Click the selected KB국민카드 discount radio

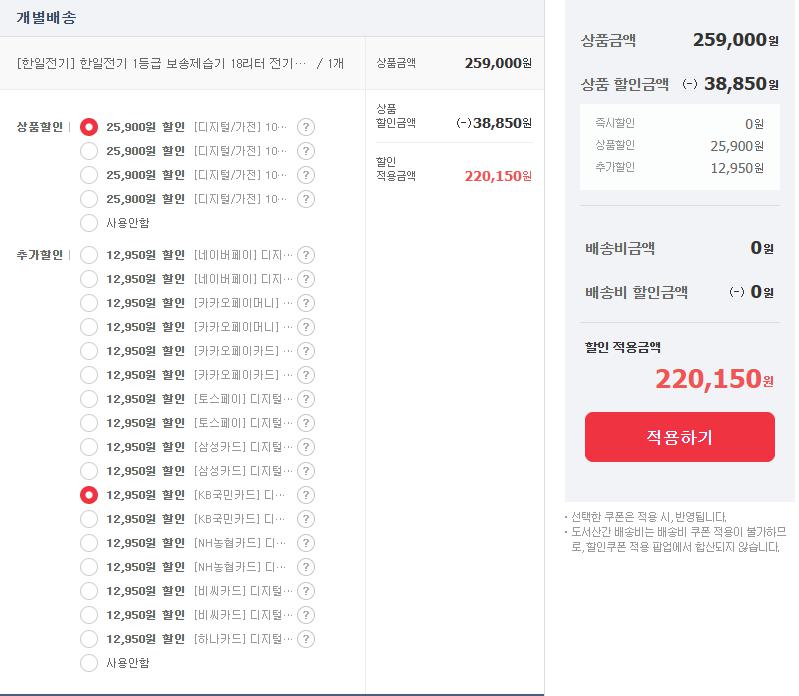click(x=89, y=495)
